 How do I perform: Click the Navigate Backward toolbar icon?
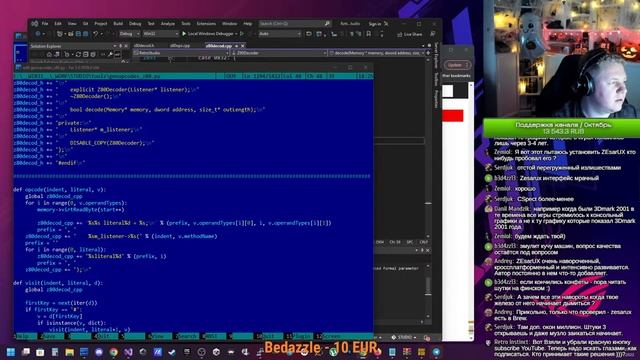pos(38,34)
